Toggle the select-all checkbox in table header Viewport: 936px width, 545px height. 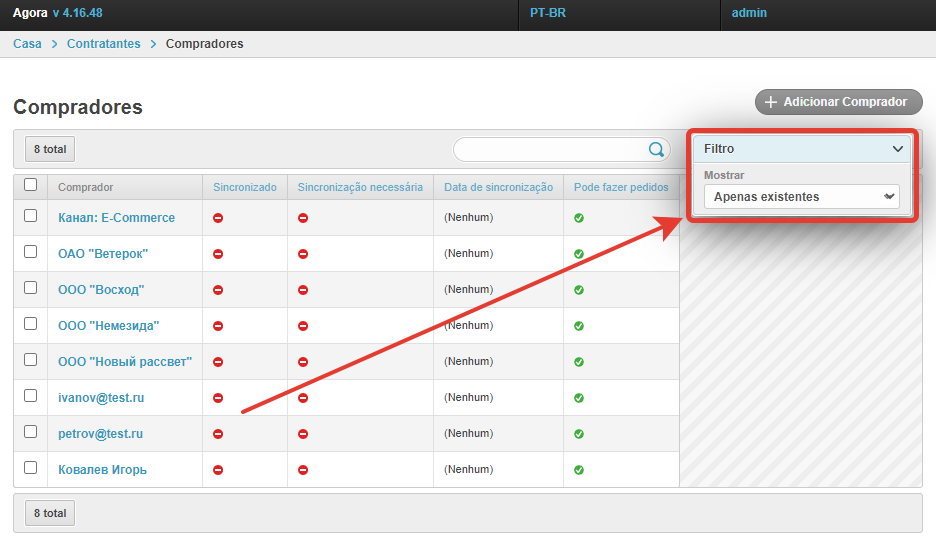point(30,185)
